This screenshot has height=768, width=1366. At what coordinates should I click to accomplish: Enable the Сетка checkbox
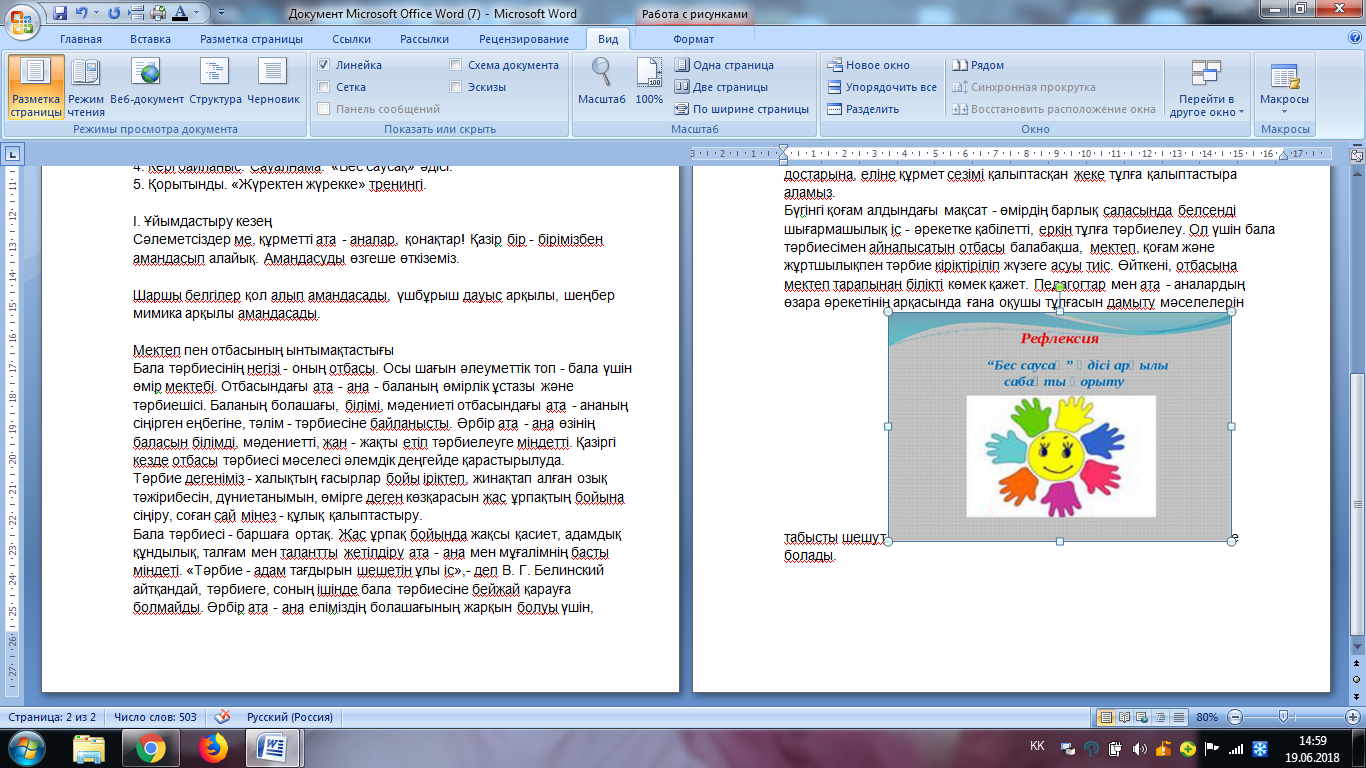(324, 87)
